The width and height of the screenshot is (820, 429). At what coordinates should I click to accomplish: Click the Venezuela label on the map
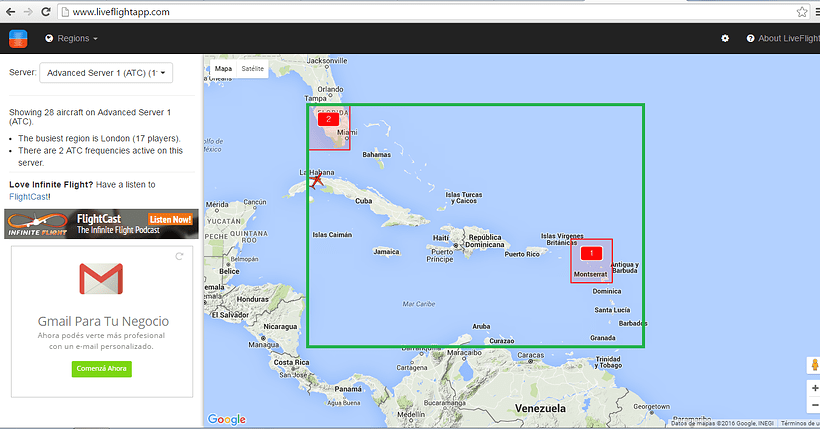(x=540, y=408)
